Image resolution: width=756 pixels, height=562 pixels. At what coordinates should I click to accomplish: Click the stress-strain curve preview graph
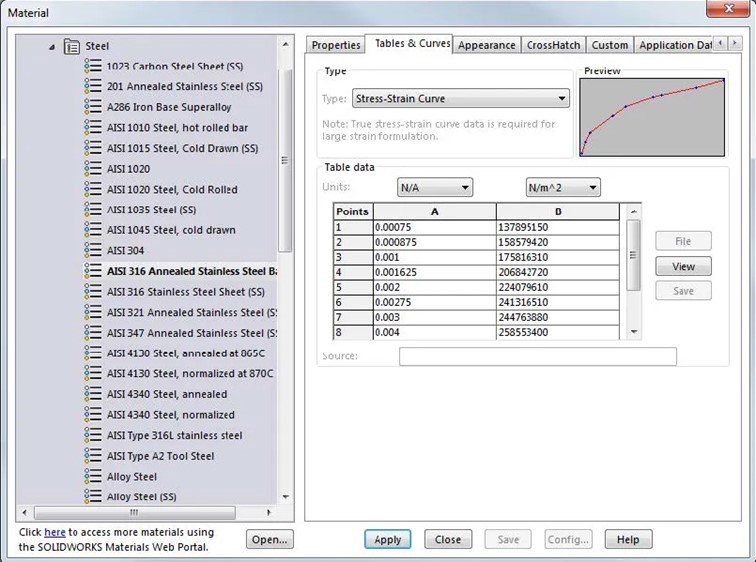tap(652, 116)
